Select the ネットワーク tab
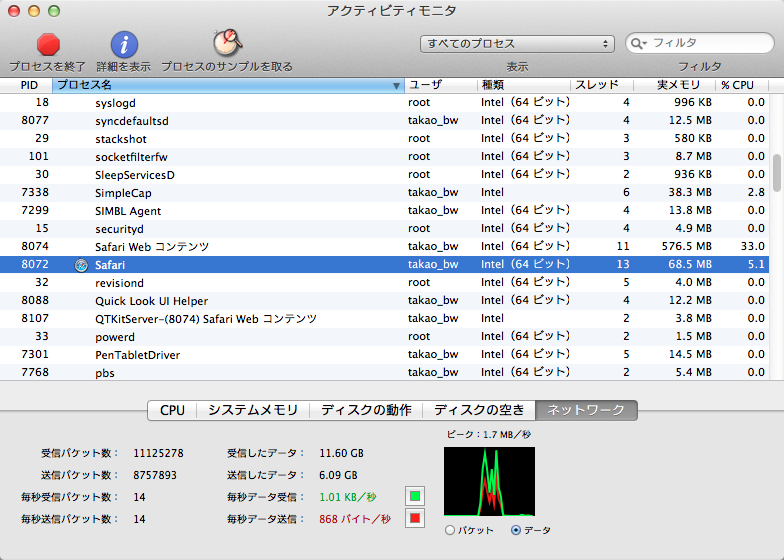This screenshot has height=560, width=784. click(586, 410)
